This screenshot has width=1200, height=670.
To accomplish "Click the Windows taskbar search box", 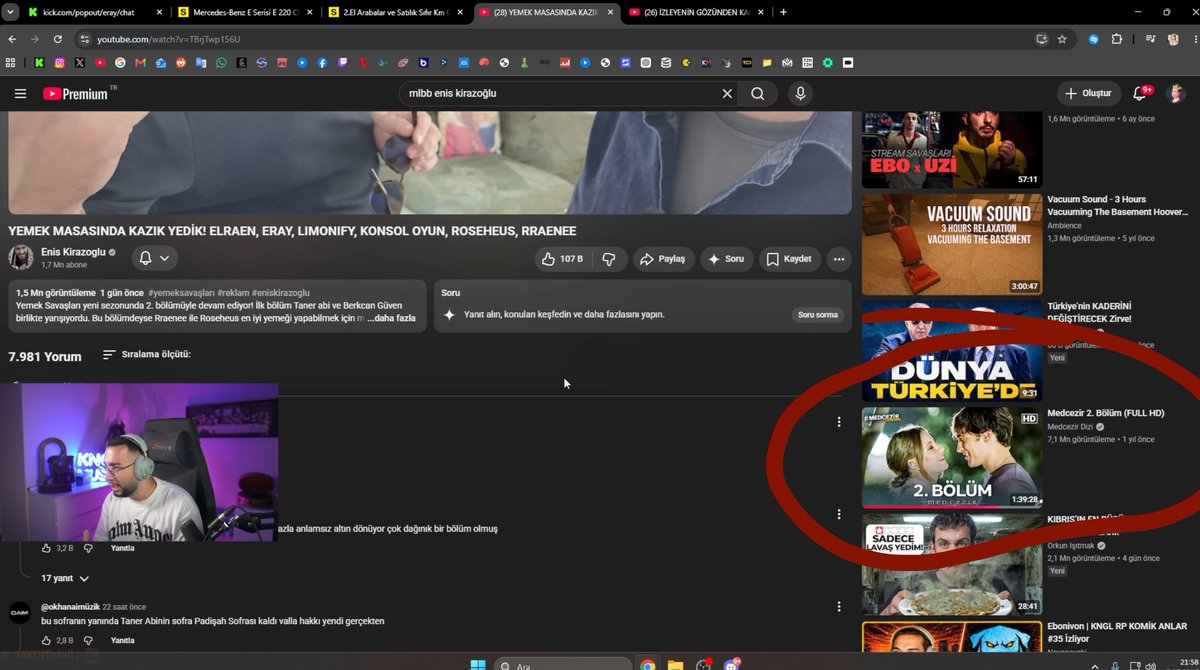I will [x=563, y=664].
